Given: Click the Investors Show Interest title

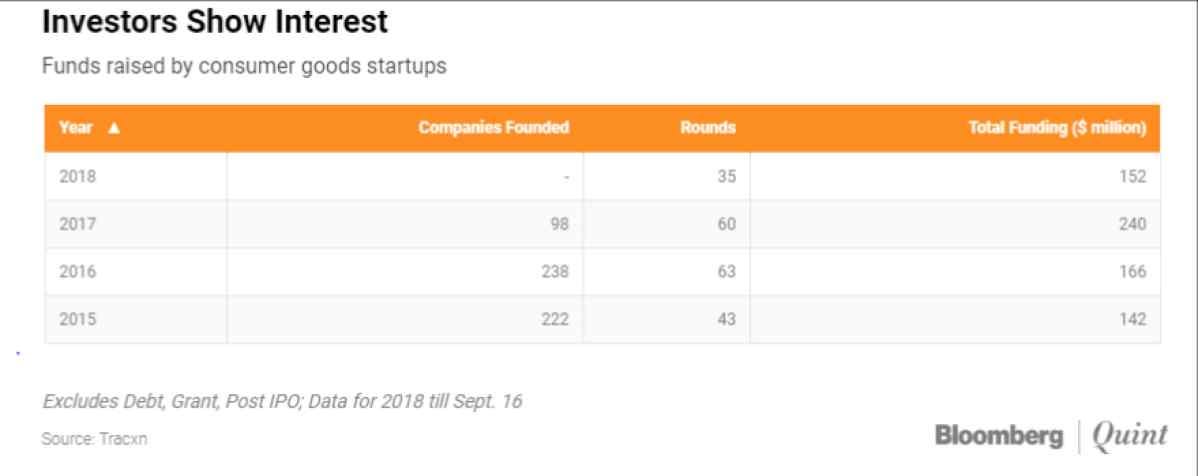Looking at the screenshot, I should 215,22.
